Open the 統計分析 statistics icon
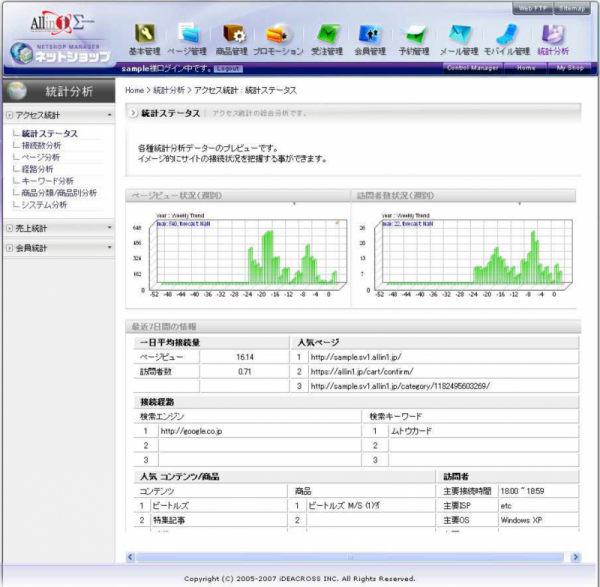This screenshot has width=600, height=587. pyautogui.click(x=553, y=33)
